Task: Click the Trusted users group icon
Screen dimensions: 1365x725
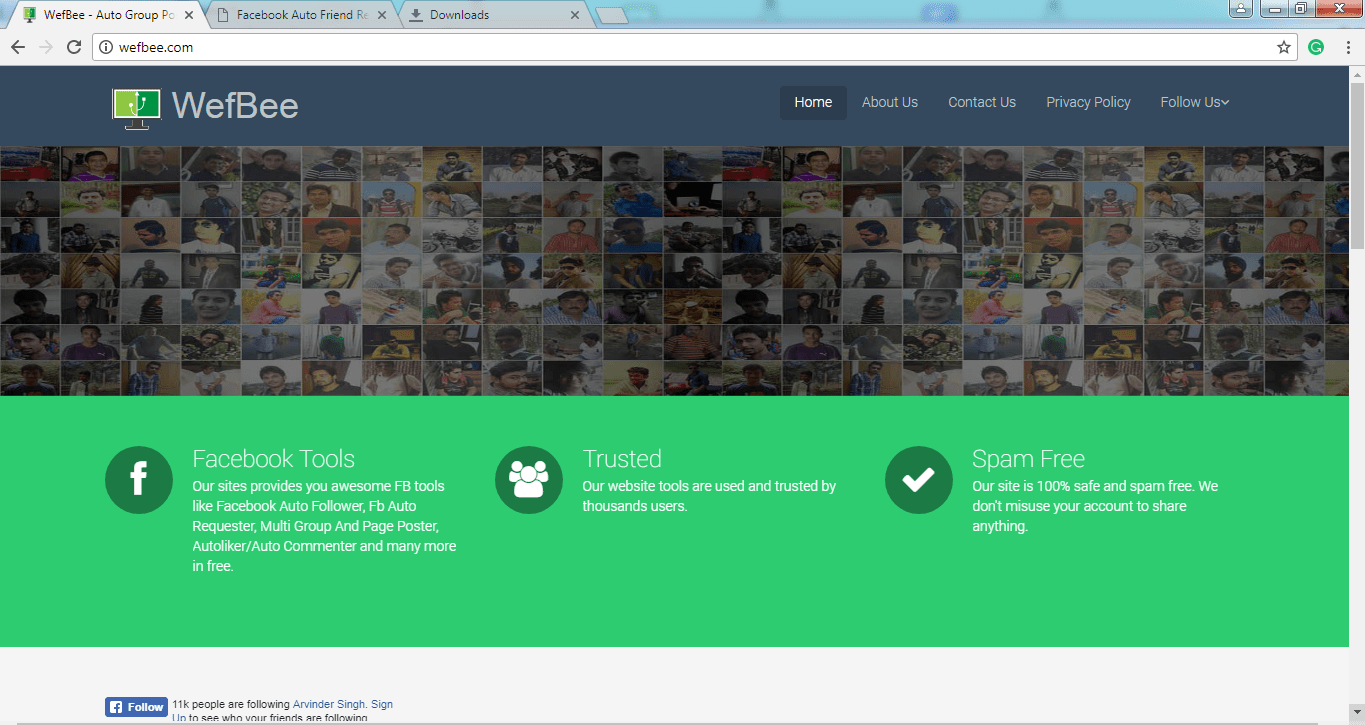Action: pyautogui.click(x=529, y=480)
